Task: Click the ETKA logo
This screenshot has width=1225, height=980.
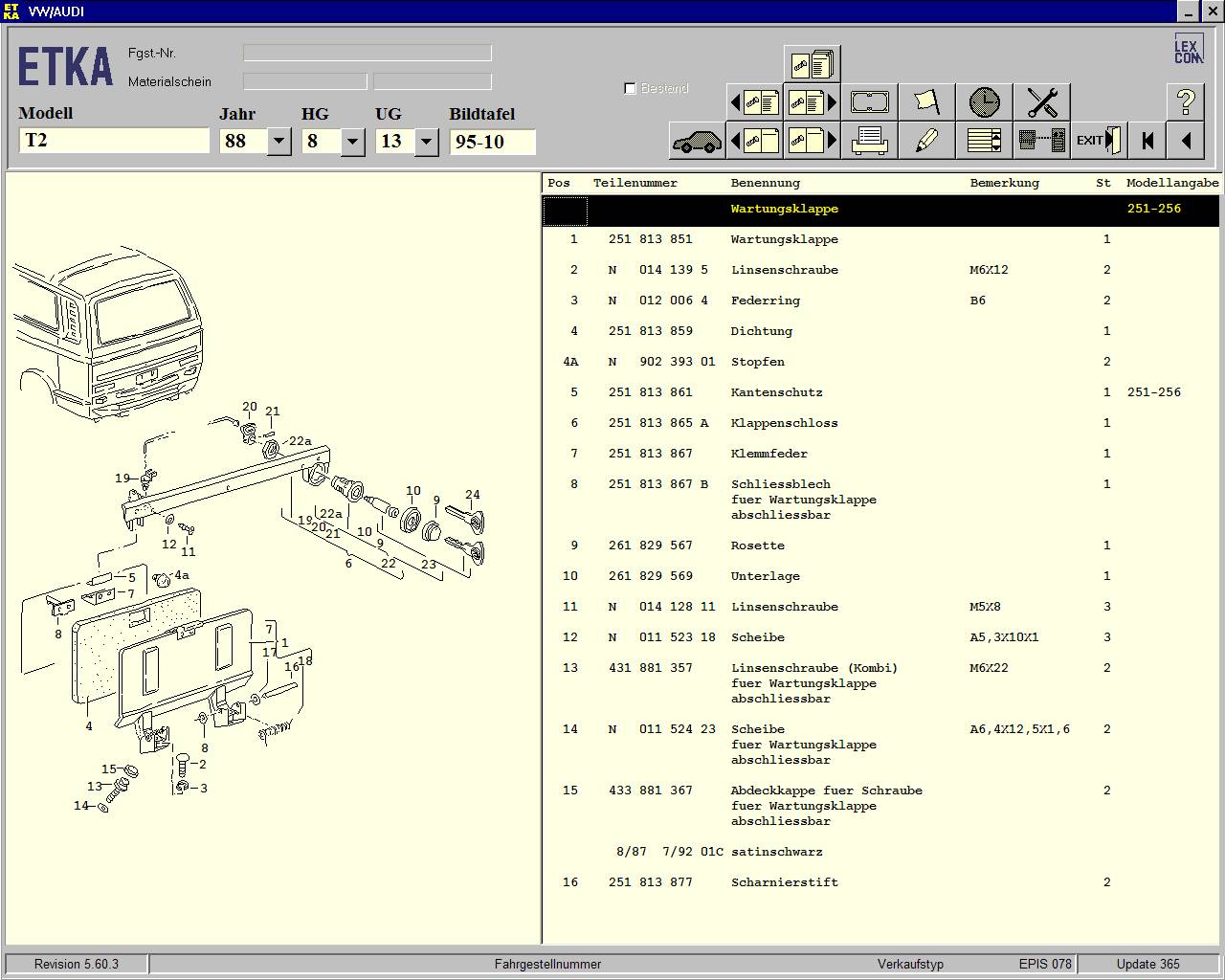Action: (x=64, y=68)
